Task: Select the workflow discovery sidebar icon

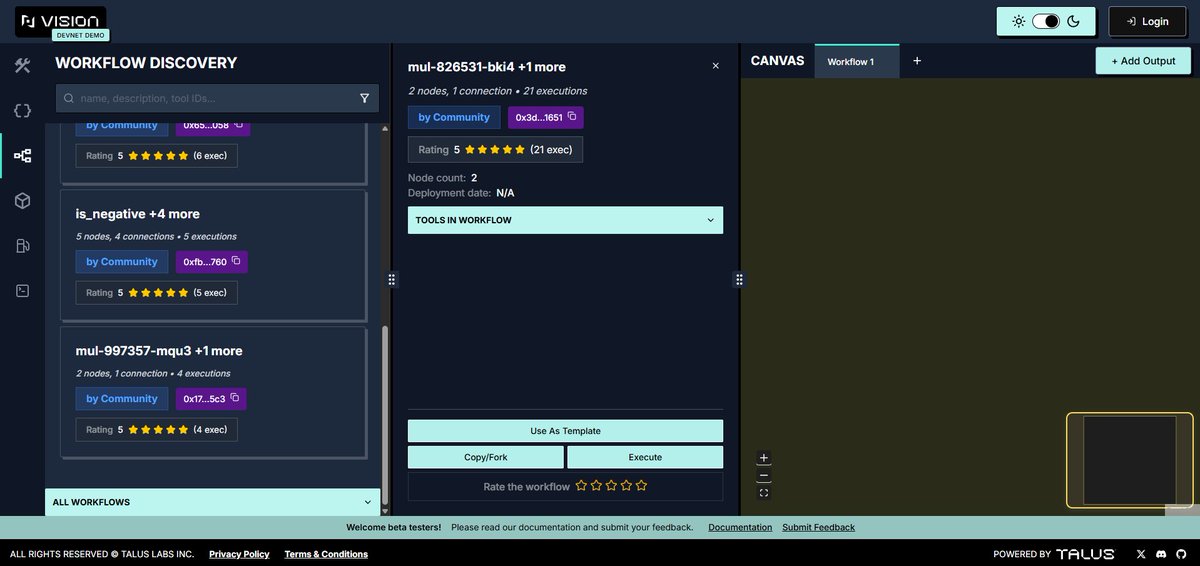Action: click(x=22, y=156)
